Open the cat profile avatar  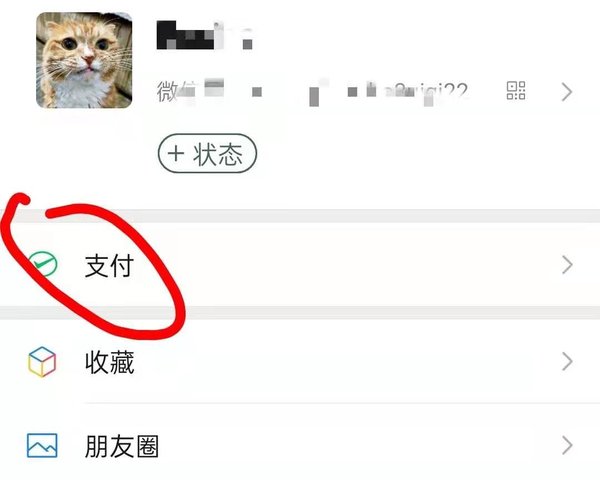pos(84,60)
